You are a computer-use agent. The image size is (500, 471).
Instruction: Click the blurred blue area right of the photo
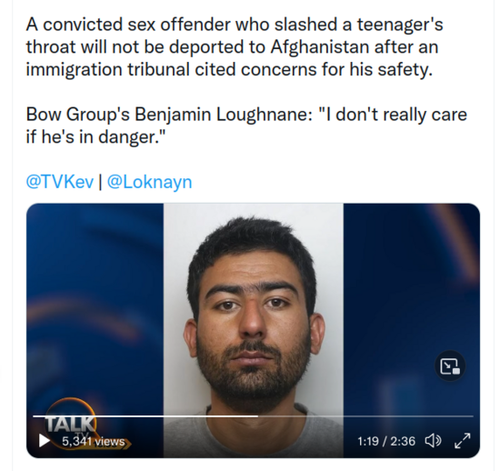pyautogui.click(x=412, y=283)
